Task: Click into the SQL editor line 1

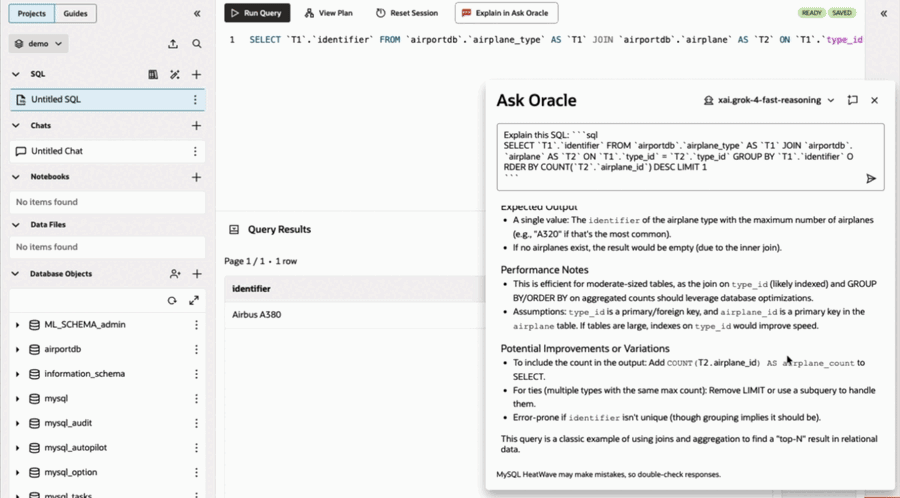Action: (555, 40)
